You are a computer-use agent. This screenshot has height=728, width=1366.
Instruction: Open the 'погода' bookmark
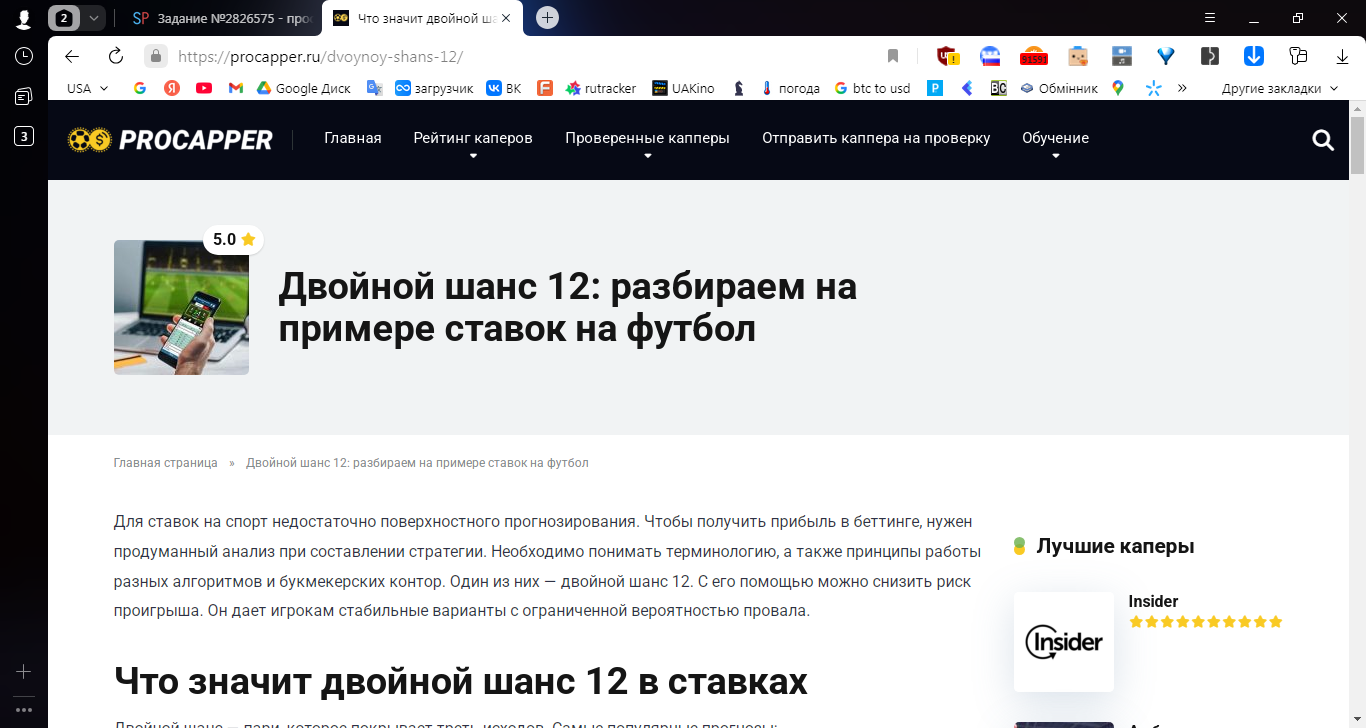tap(790, 88)
